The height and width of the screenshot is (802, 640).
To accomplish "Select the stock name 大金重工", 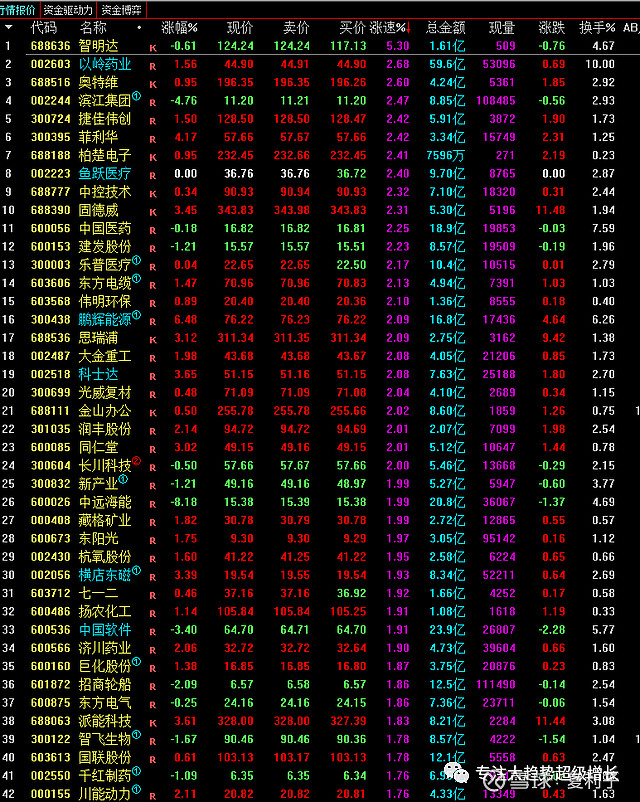I will (105, 356).
